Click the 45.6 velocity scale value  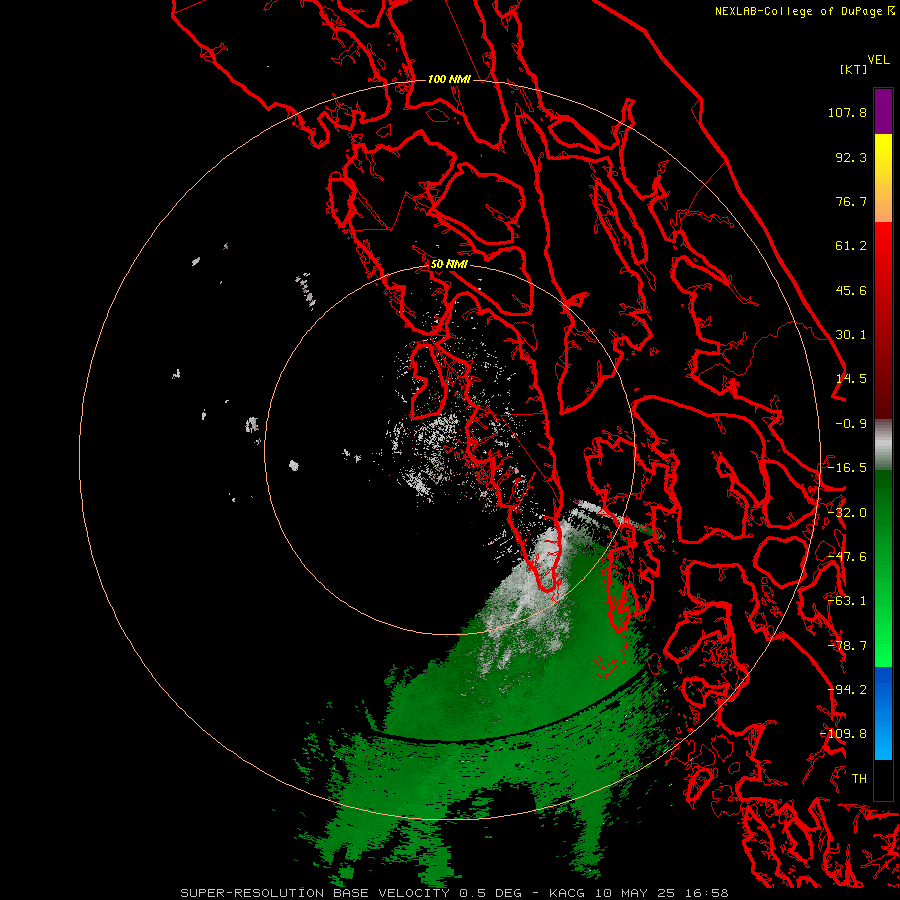(851, 290)
